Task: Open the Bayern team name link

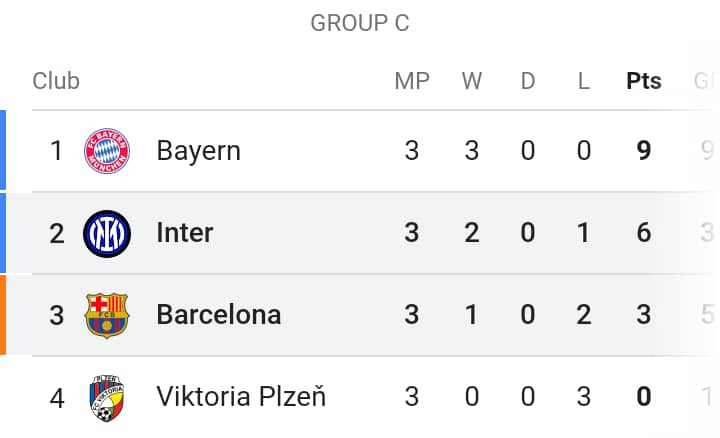Action: click(198, 151)
